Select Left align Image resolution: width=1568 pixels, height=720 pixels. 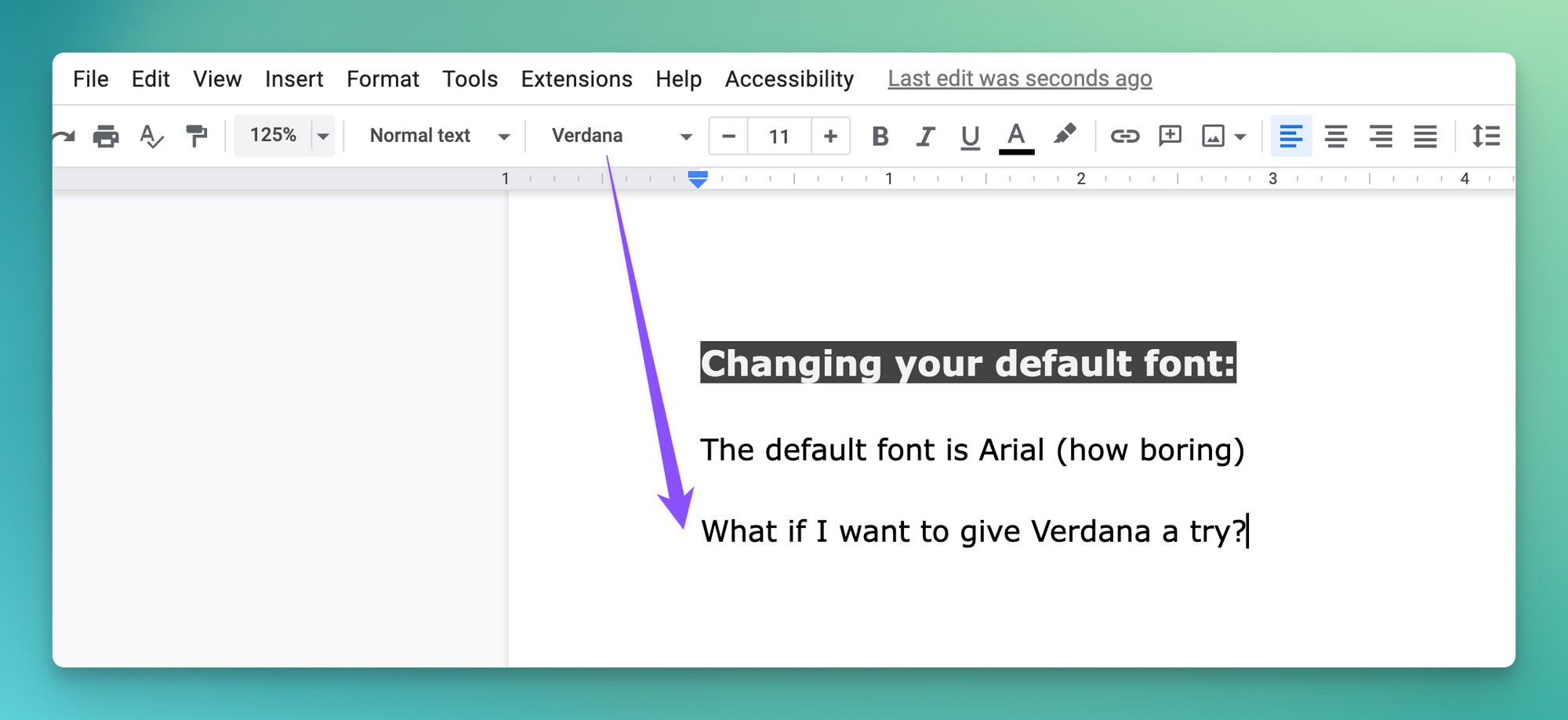coord(1291,136)
